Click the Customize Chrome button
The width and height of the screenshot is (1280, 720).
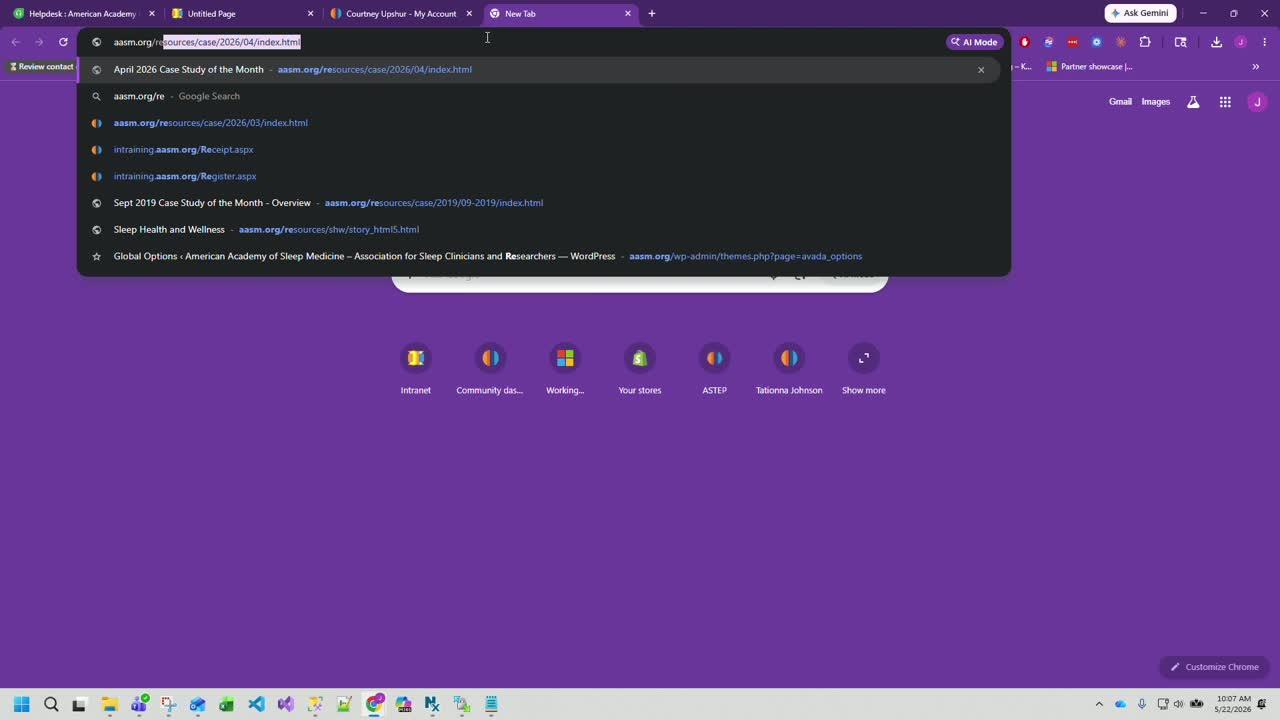coord(1214,667)
